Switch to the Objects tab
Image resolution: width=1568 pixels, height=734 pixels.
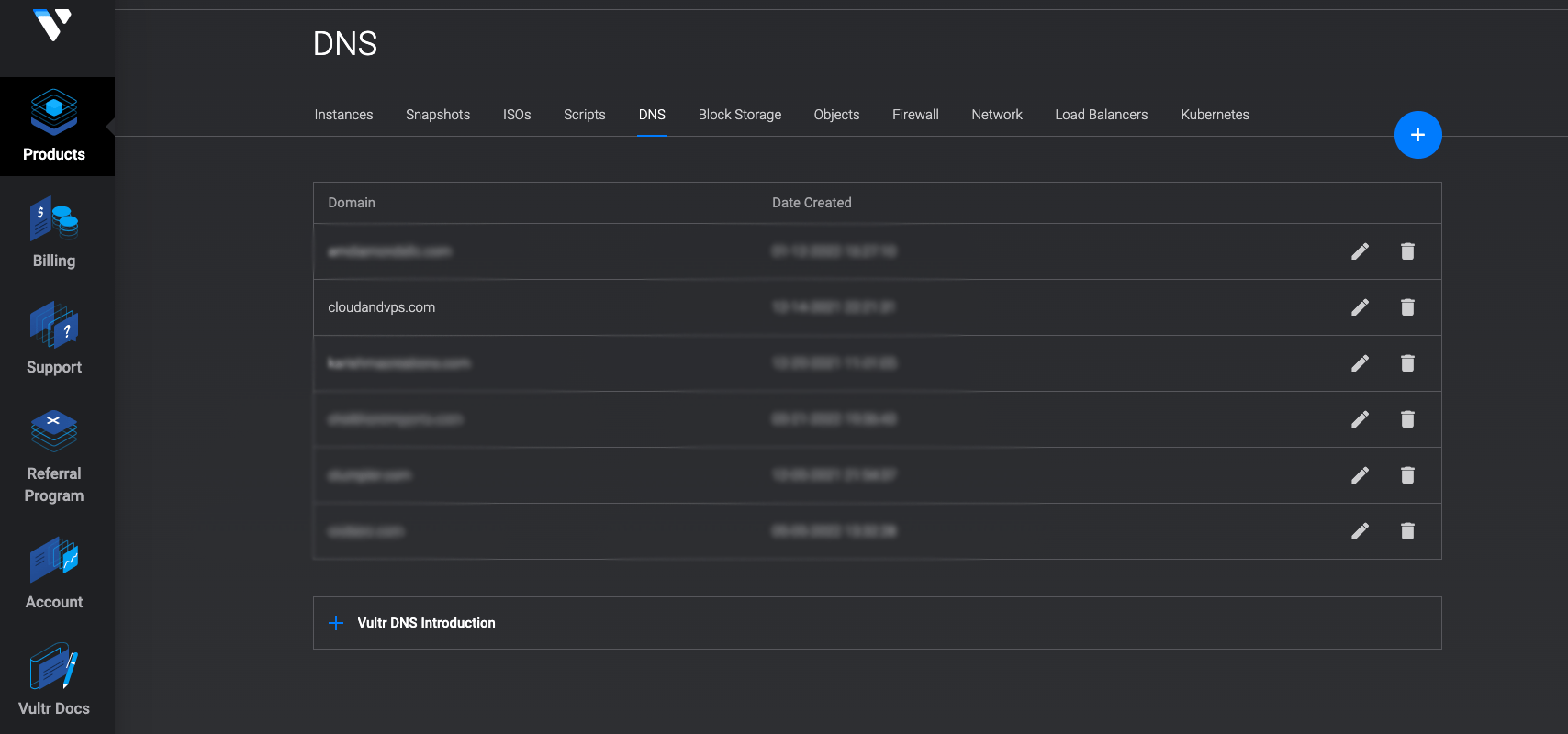tap(836, 115)
